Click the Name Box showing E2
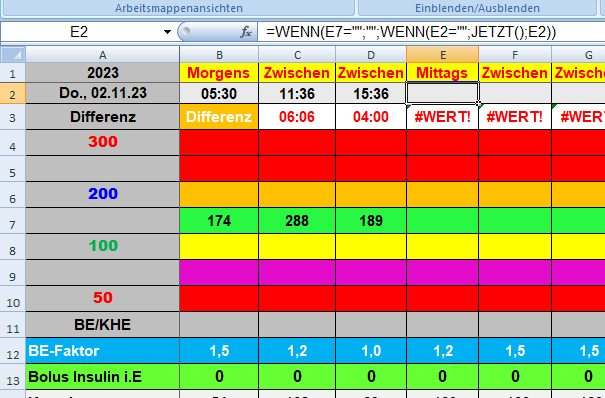Image resolution: width=605 pixels, height=398 pixels. 79,32
